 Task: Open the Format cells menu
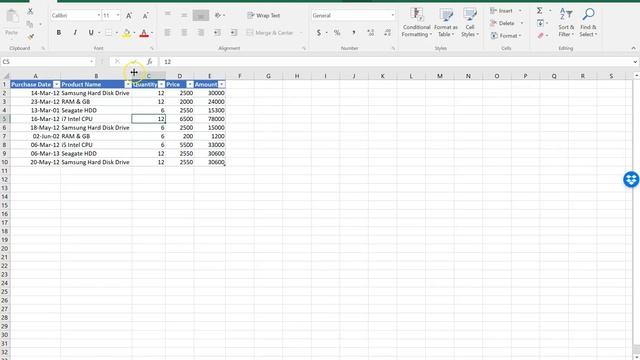[x=505, y=36]
